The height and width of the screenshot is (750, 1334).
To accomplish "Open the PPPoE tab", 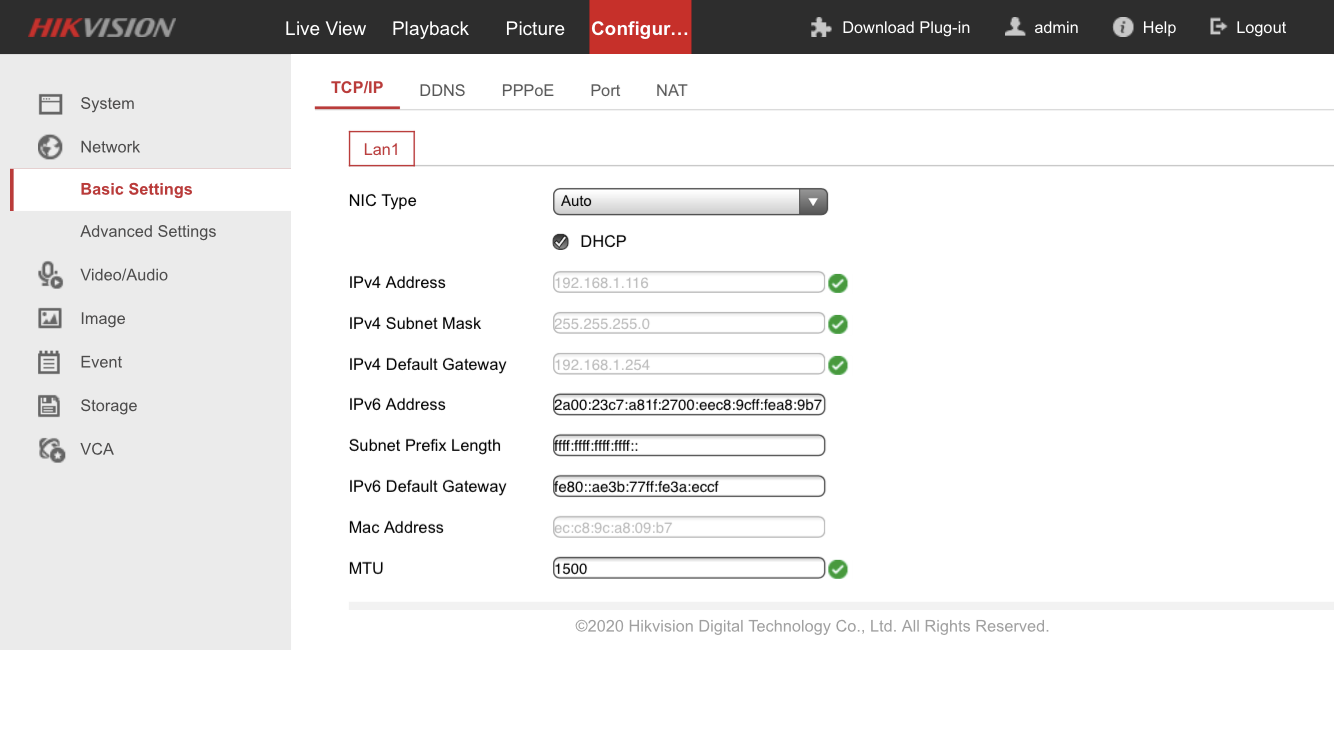I will tap(527, 90).
